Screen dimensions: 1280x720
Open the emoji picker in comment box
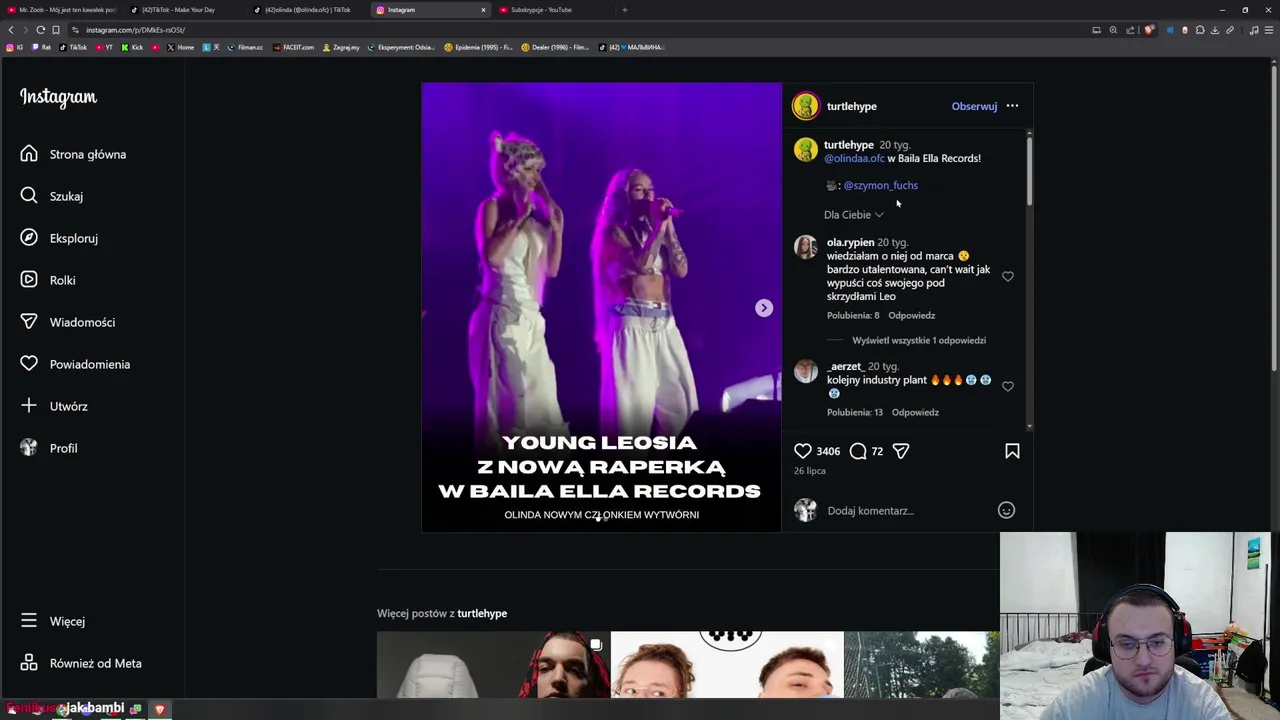1006,510
